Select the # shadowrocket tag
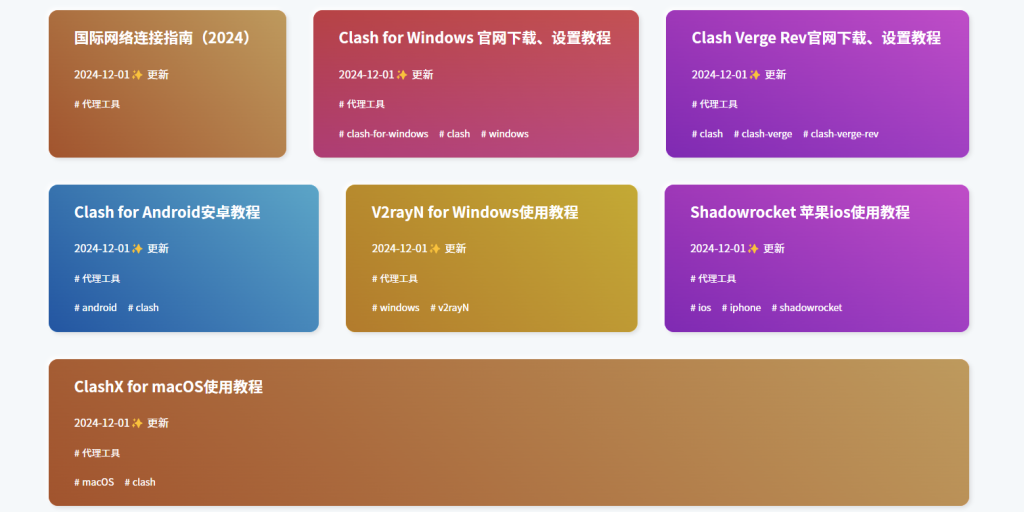The image size is (1024, 512). click(x=806, y=308)
